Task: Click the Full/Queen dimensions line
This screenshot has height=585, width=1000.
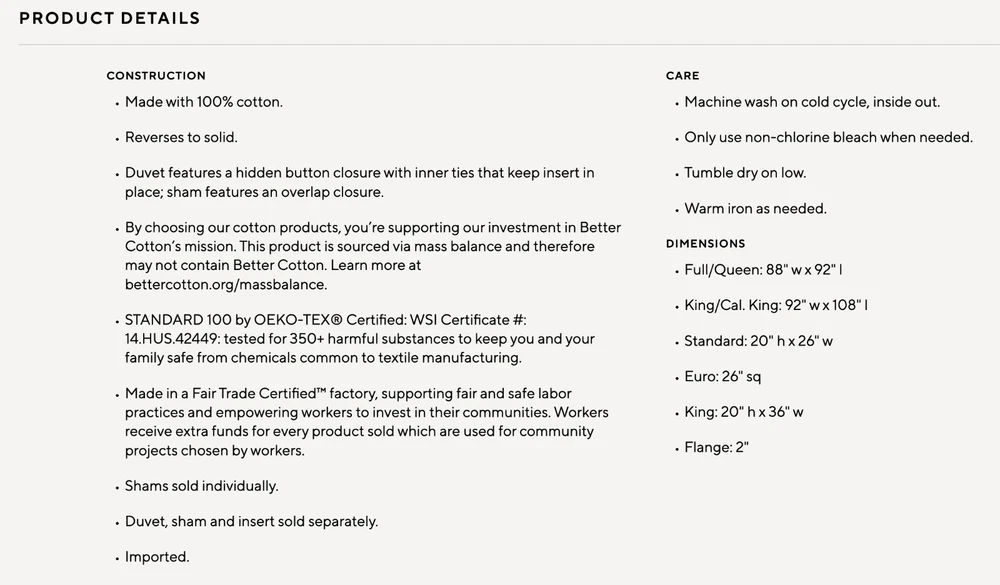Action: point(764,270)
